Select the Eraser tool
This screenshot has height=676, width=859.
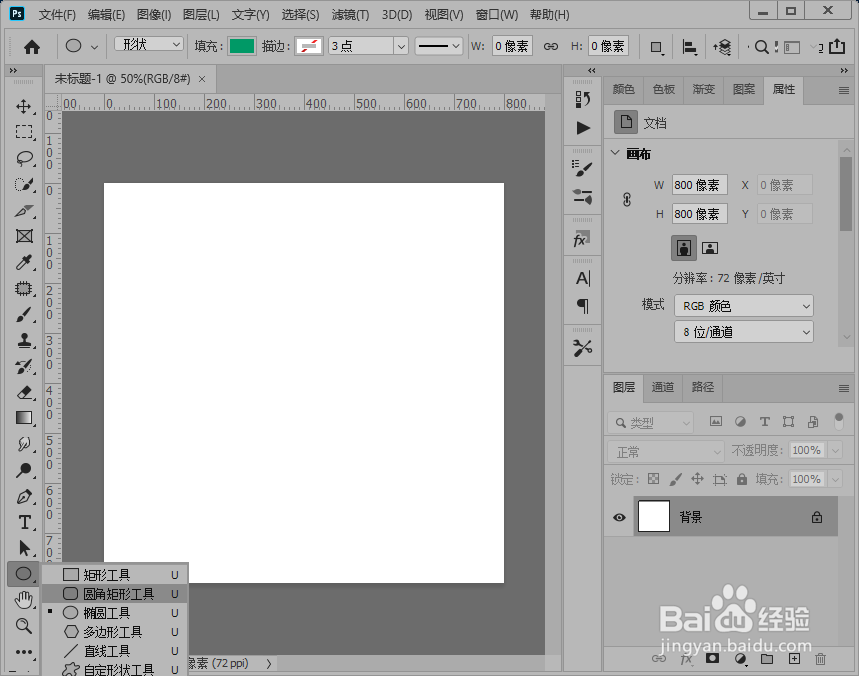pyautogui.click(x=24, y=393)
